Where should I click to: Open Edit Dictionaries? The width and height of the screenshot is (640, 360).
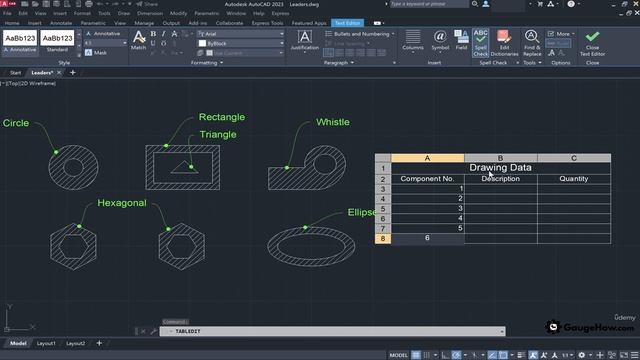coord(504,42)
